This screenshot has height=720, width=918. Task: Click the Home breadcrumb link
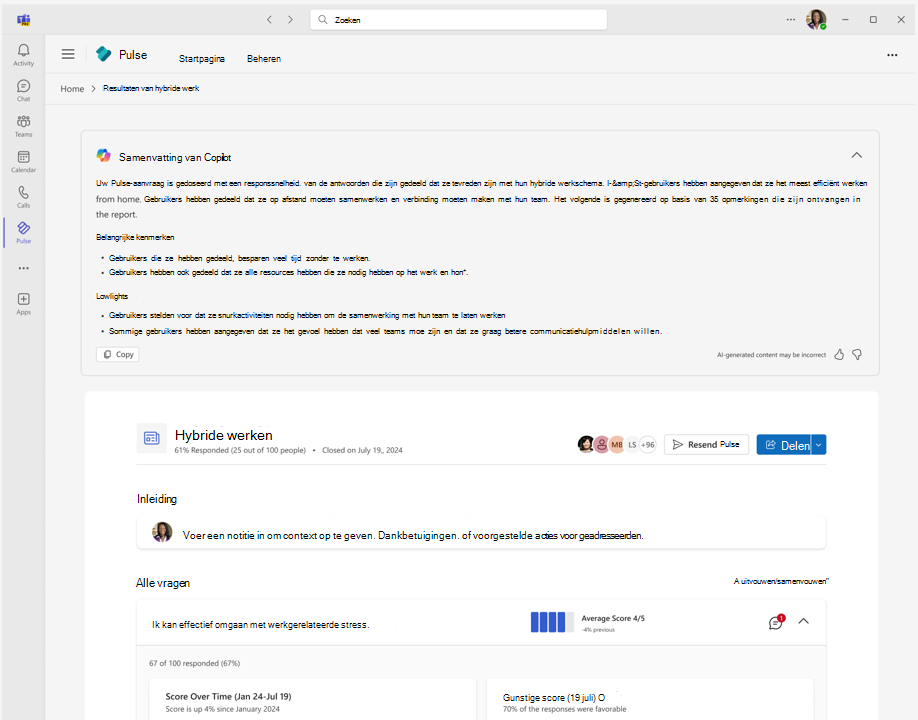(71, 88)
